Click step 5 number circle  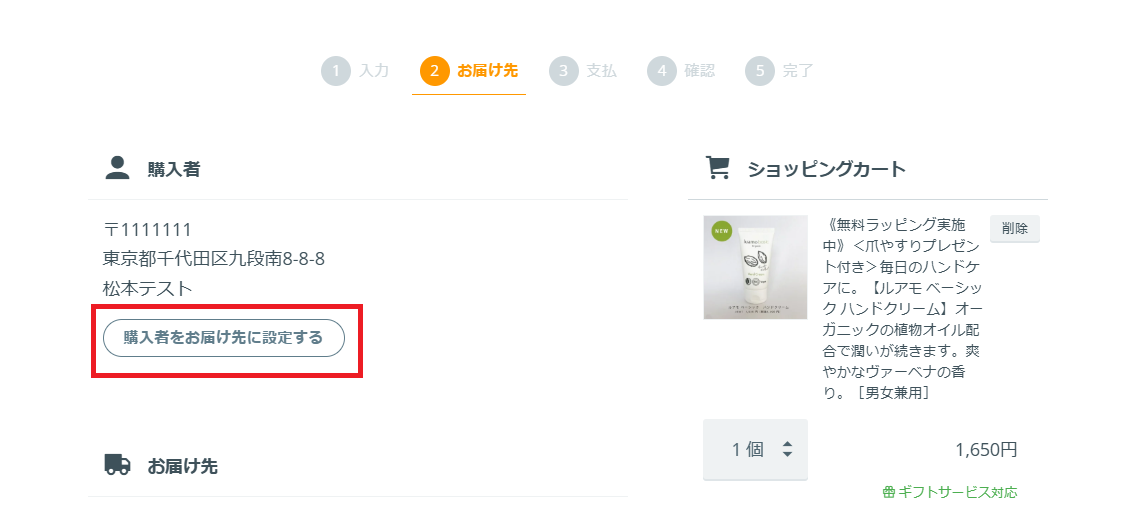[760, 71]
